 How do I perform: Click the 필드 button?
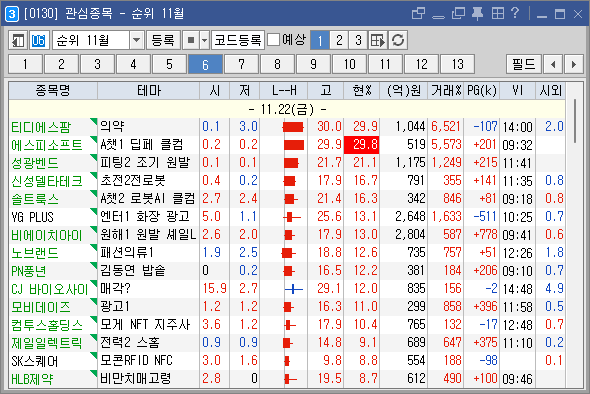523,64
